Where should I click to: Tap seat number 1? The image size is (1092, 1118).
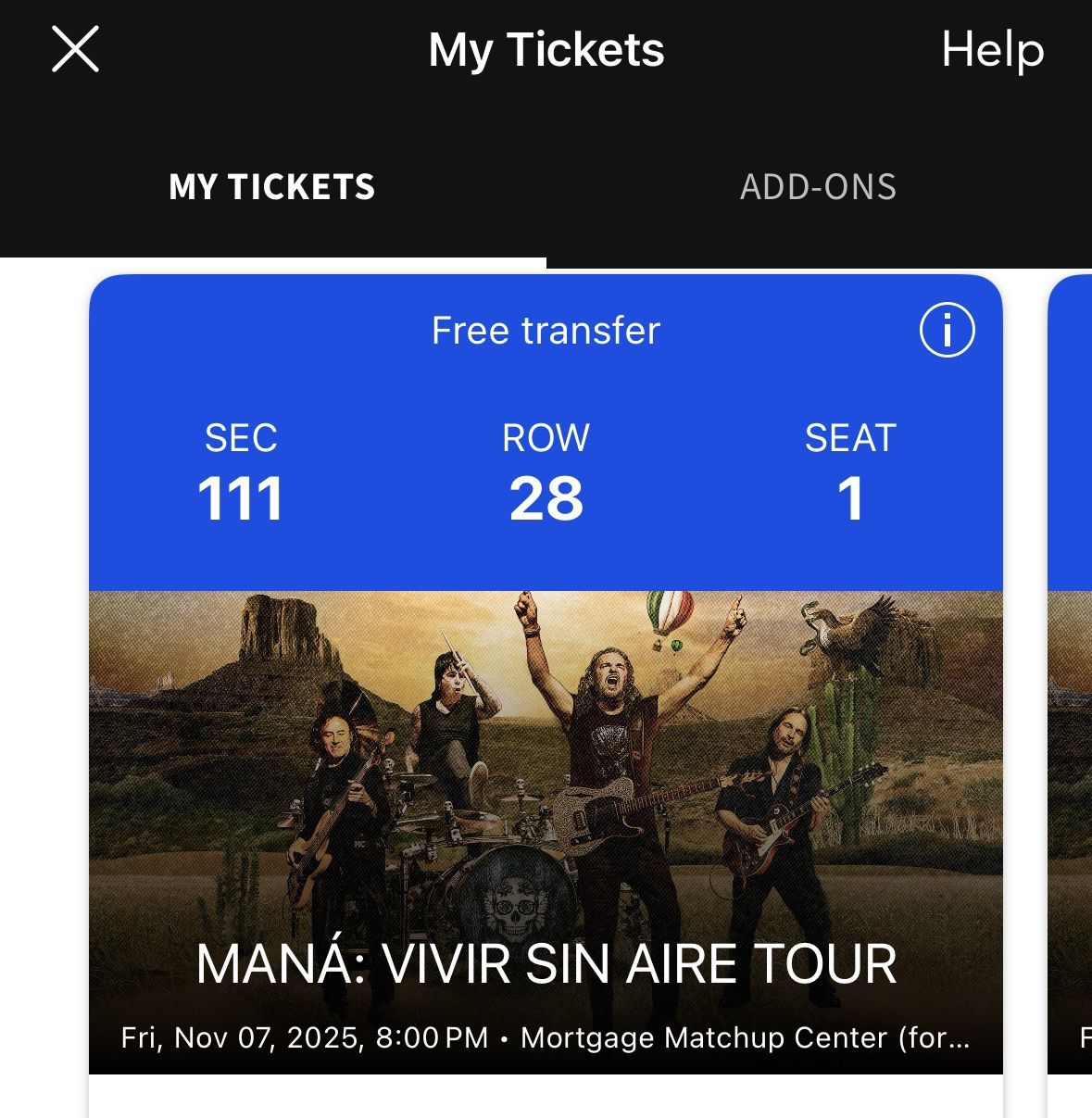(x=850, y=499)
